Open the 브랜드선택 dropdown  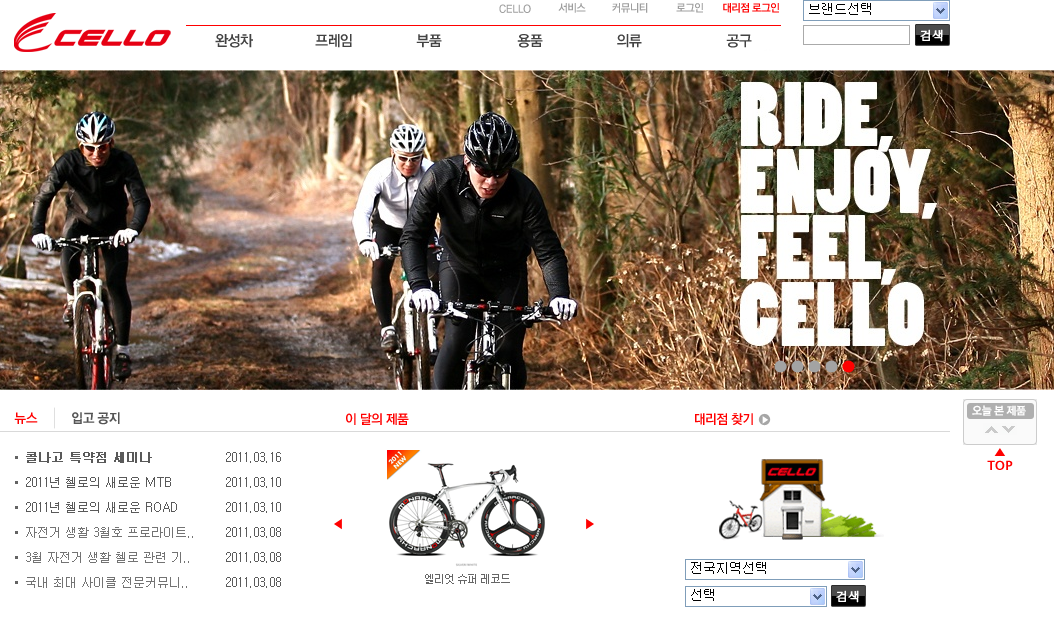click(x=876, y=10)
